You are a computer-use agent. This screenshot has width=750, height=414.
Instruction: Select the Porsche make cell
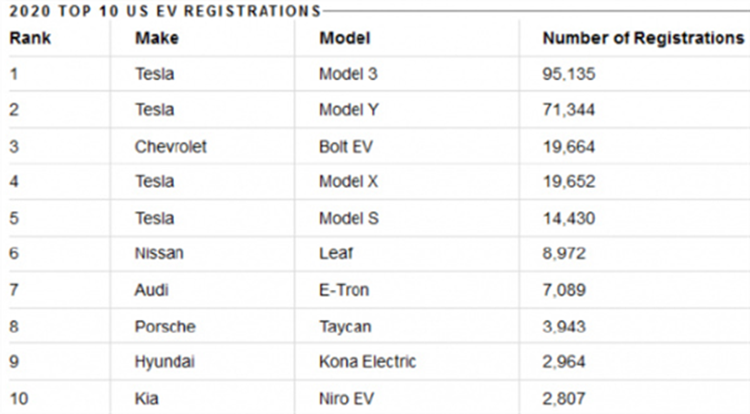tap(165, 326)
